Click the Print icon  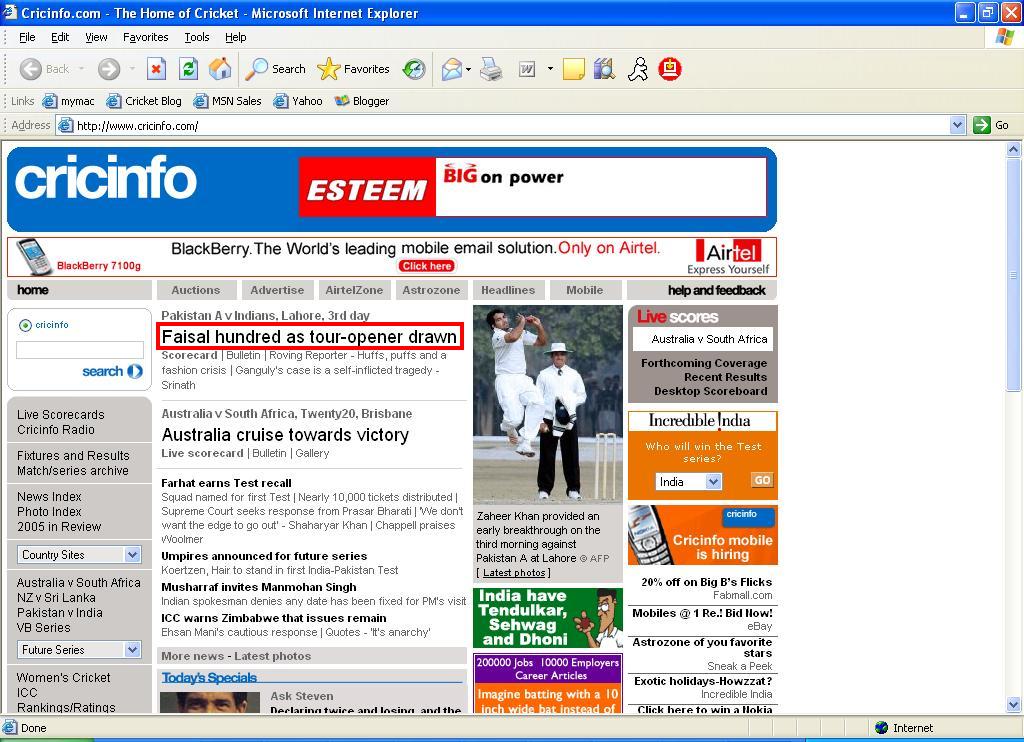point(490,69)
